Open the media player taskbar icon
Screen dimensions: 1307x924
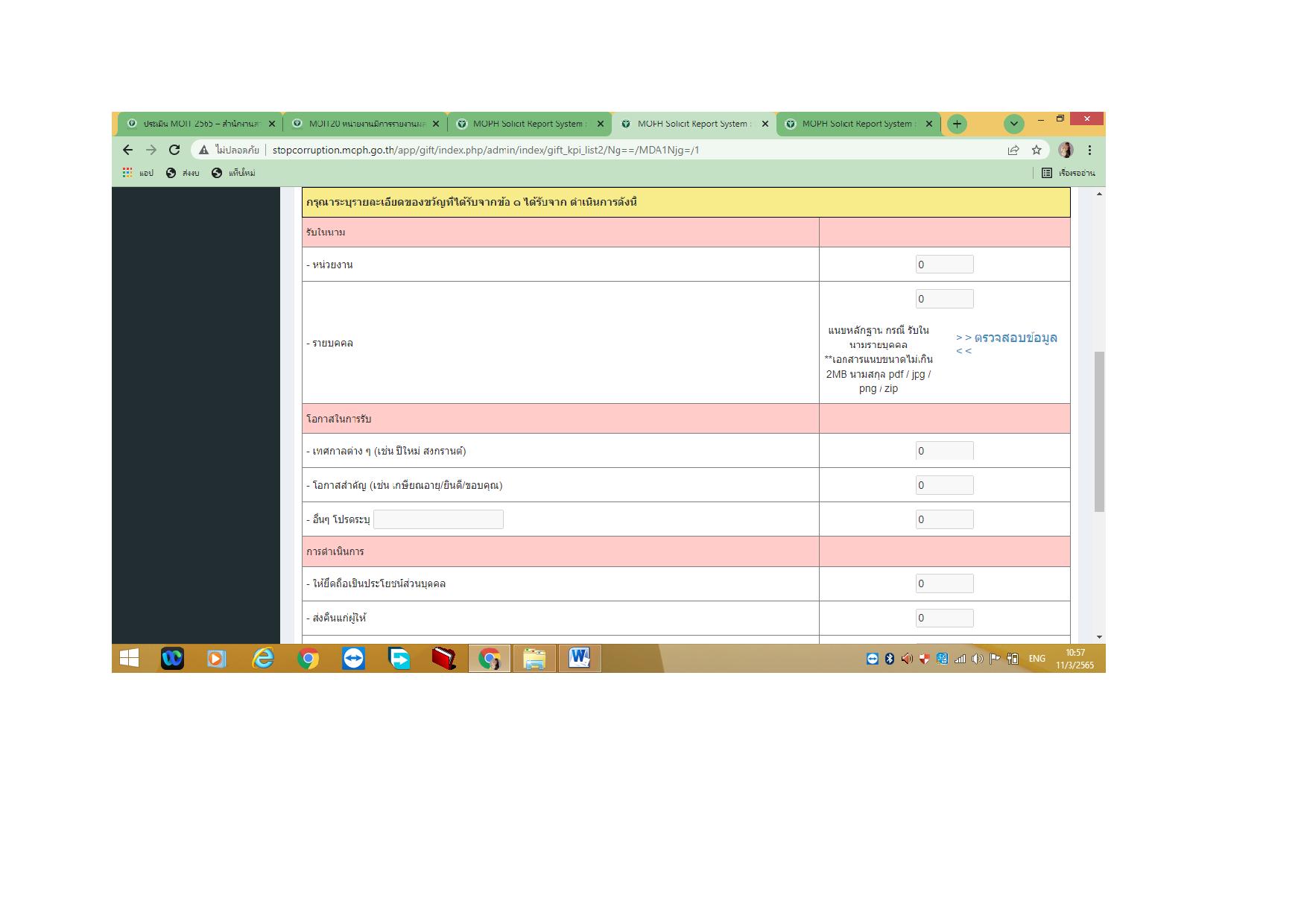217,658
